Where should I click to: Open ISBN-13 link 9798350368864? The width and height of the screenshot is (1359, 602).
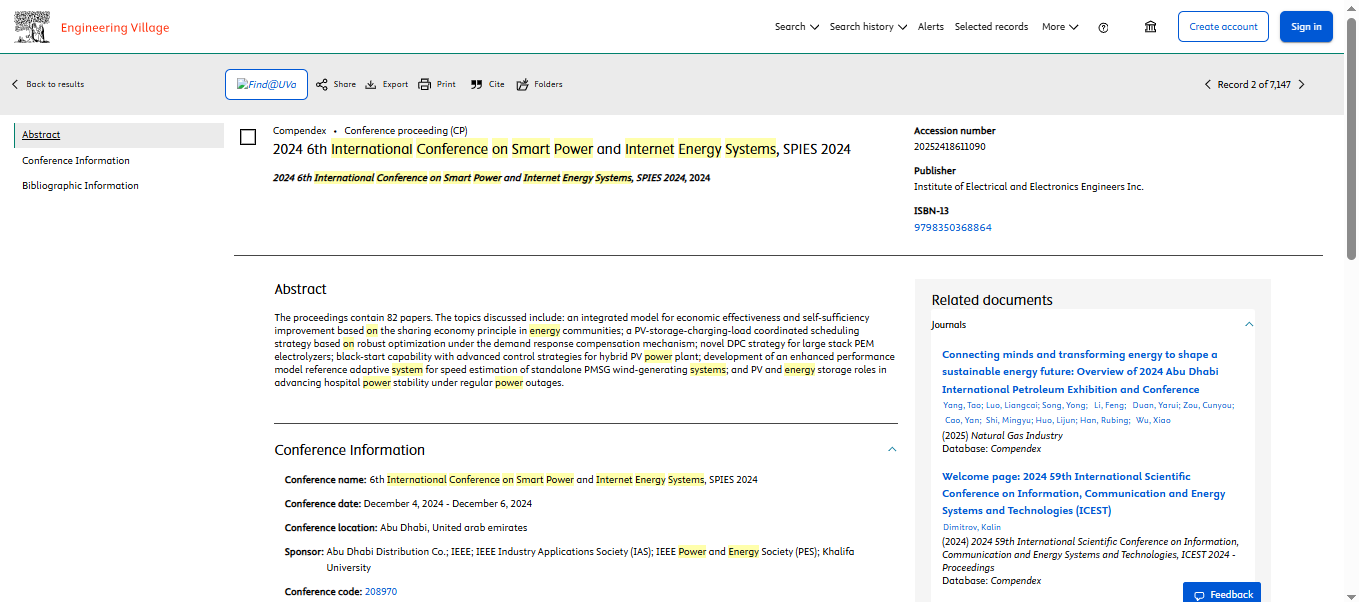(x=952, y=228)
